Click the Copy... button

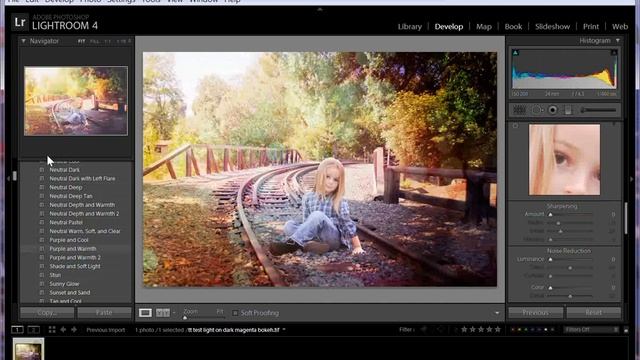point(47,313)
